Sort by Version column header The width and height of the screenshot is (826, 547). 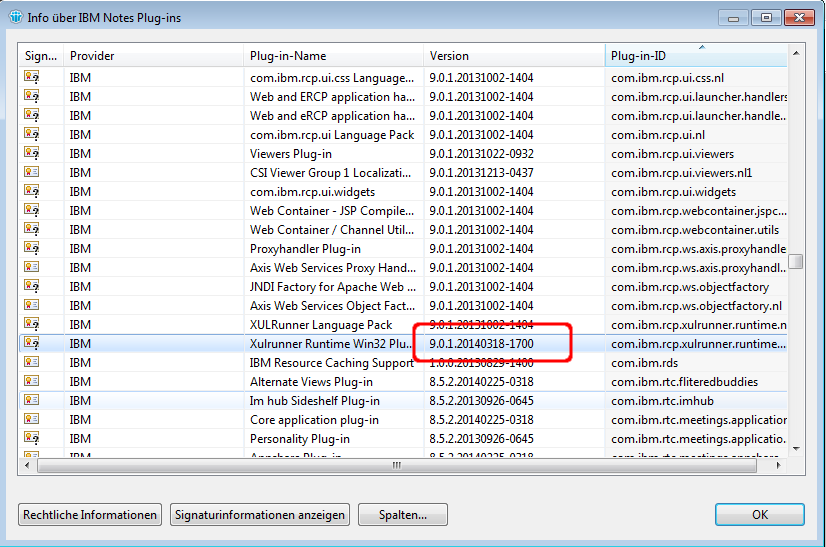(513, 56)
